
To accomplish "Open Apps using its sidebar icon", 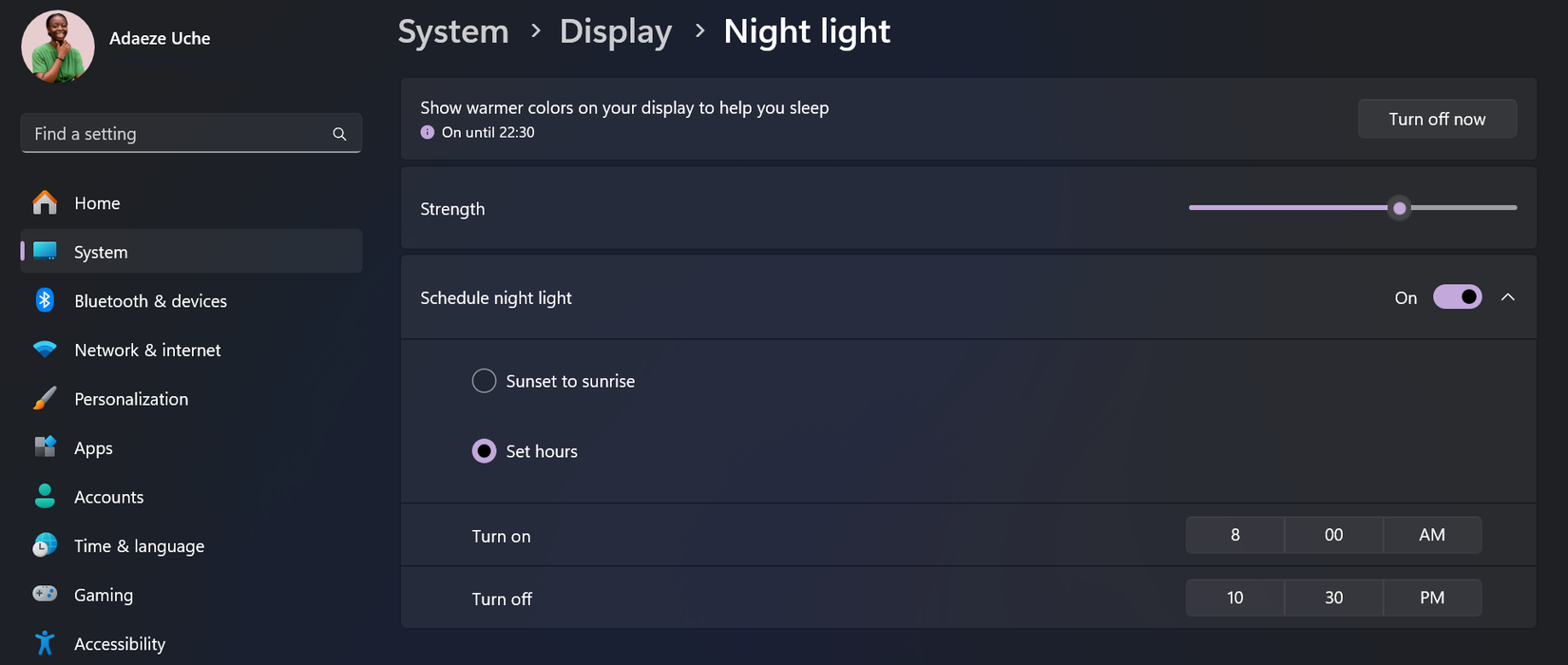I will 44,447.
